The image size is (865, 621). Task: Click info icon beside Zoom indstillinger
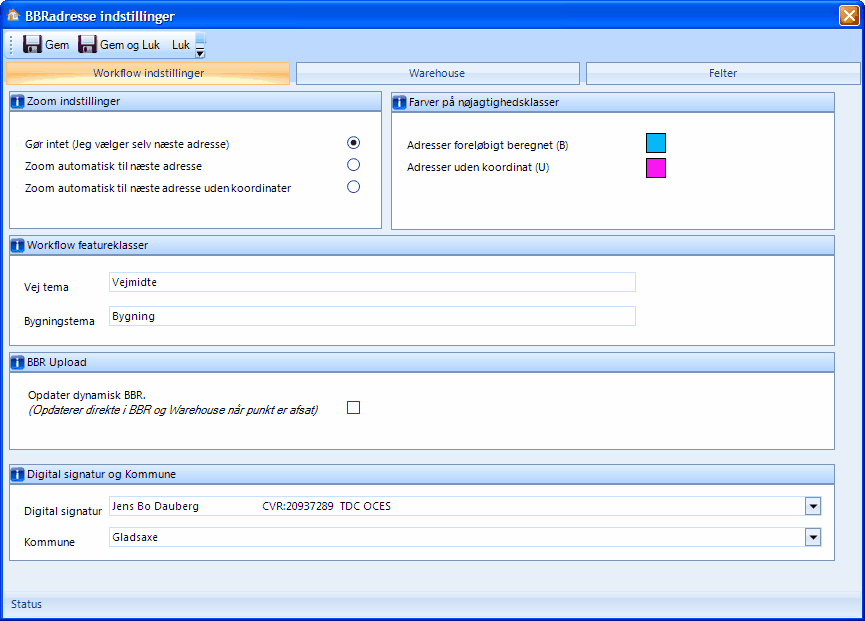18,101
